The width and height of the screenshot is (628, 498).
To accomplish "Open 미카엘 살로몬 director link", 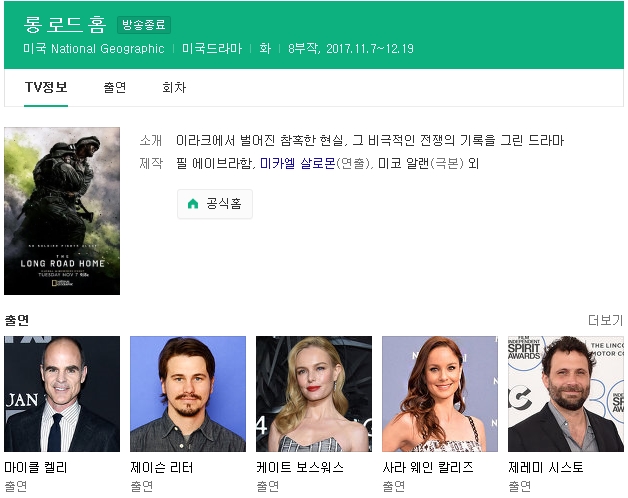I will click(x=298, y=163).
